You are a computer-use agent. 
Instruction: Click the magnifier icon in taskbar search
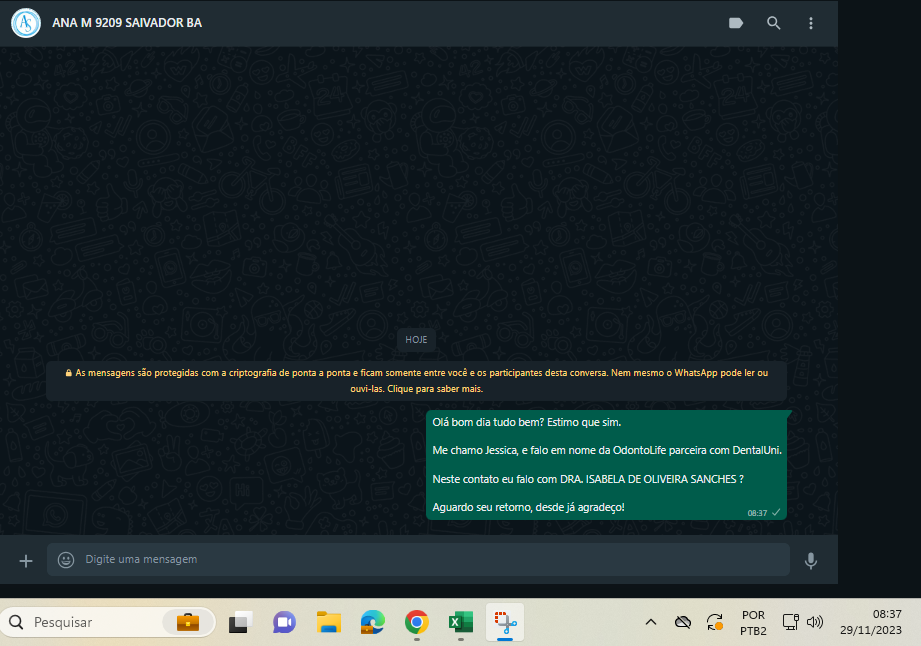[16, 622]
